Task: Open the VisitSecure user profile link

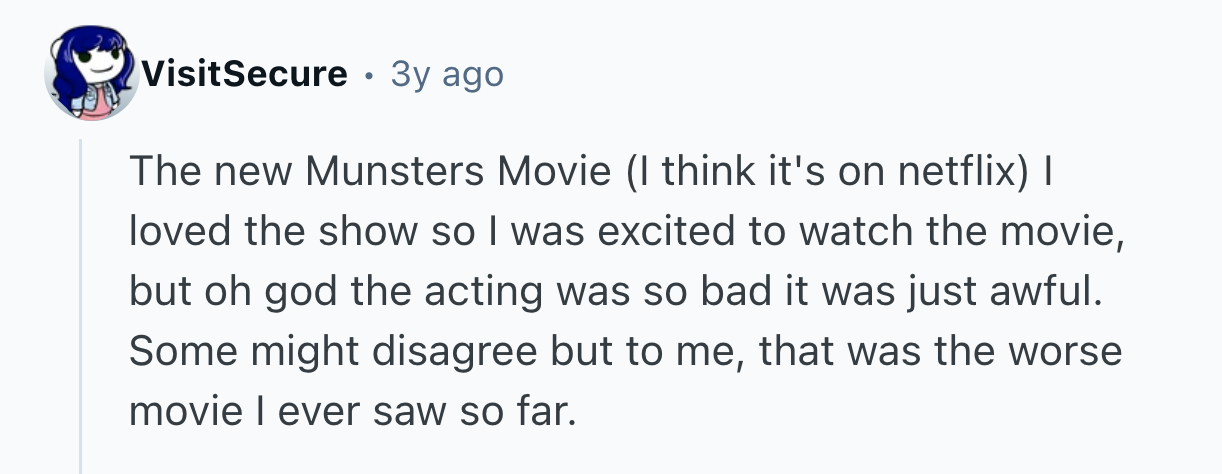Action: click(245, 74)
